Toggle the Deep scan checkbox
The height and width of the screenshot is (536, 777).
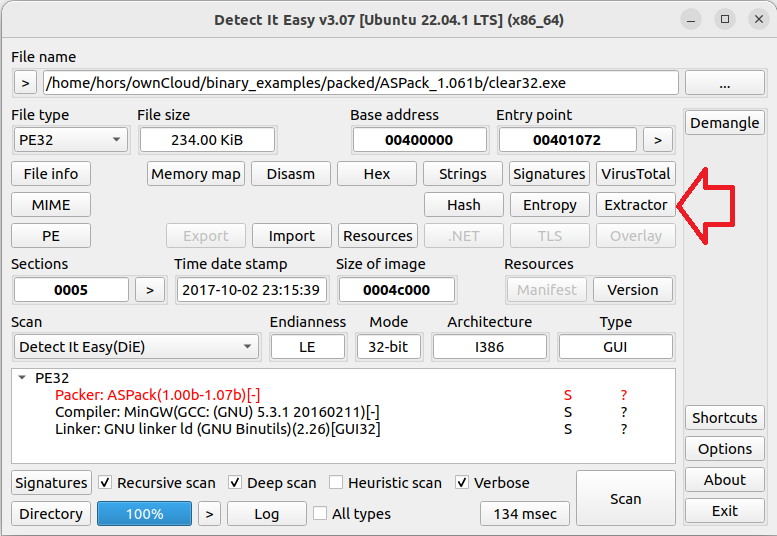point(272,483)
